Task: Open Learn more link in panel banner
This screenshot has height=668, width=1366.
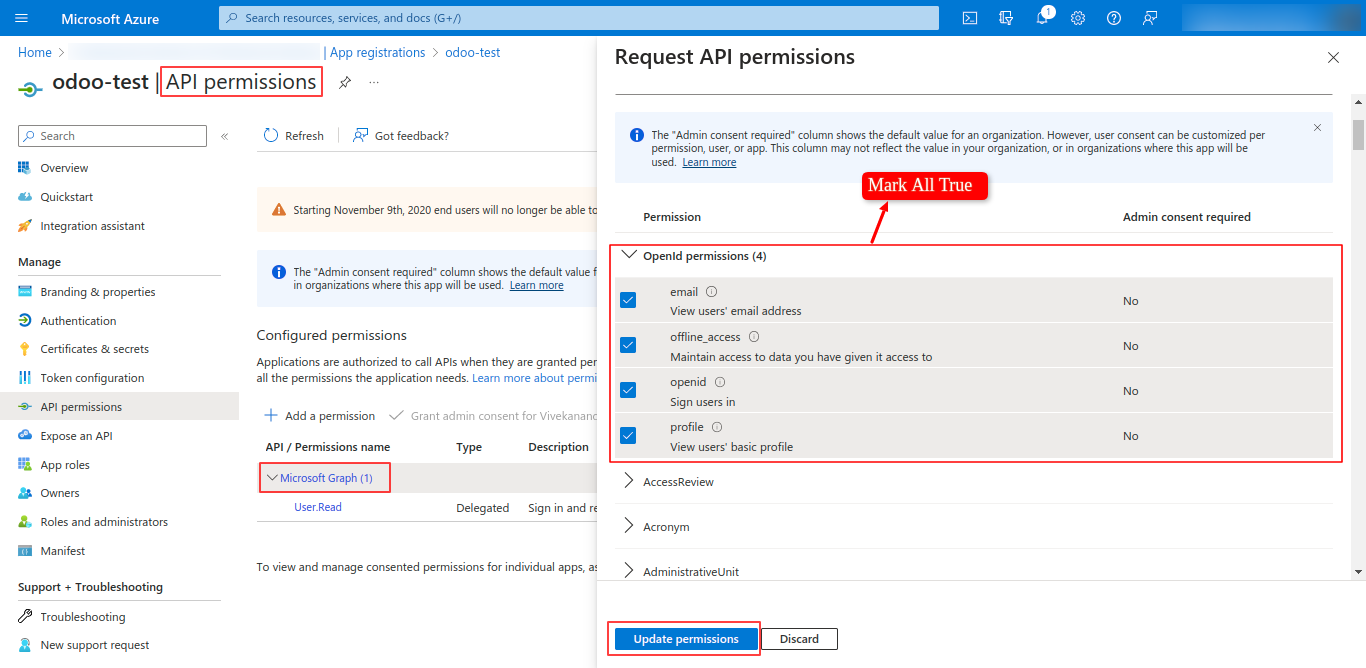Action: coord(709,162)
